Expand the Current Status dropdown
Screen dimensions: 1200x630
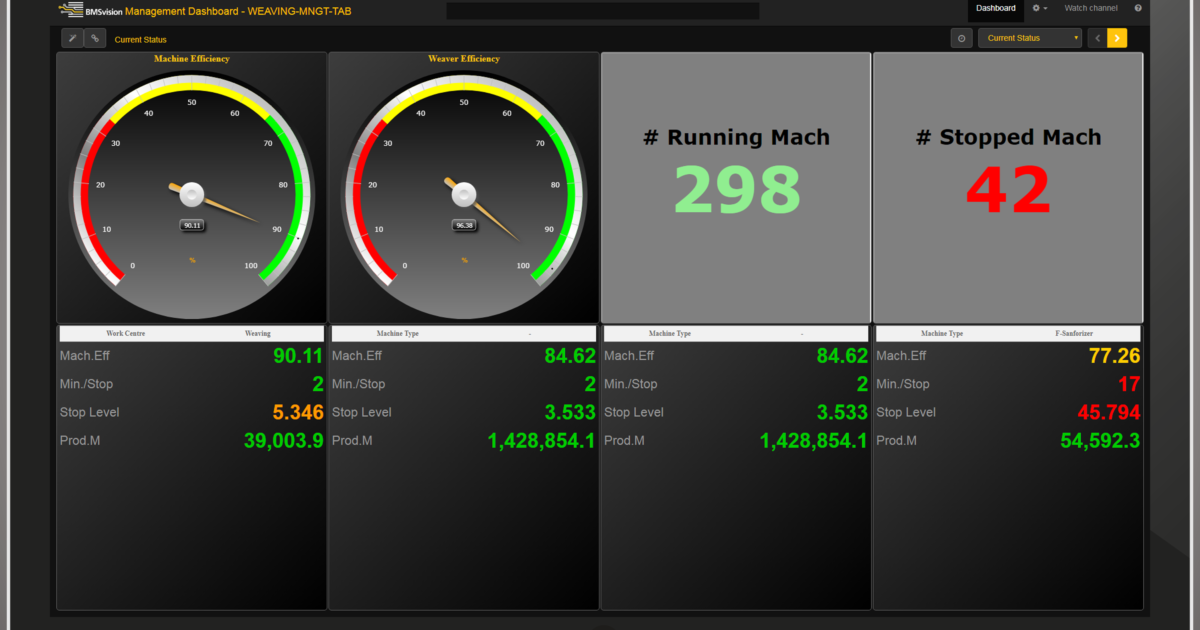pos(1030,38)
